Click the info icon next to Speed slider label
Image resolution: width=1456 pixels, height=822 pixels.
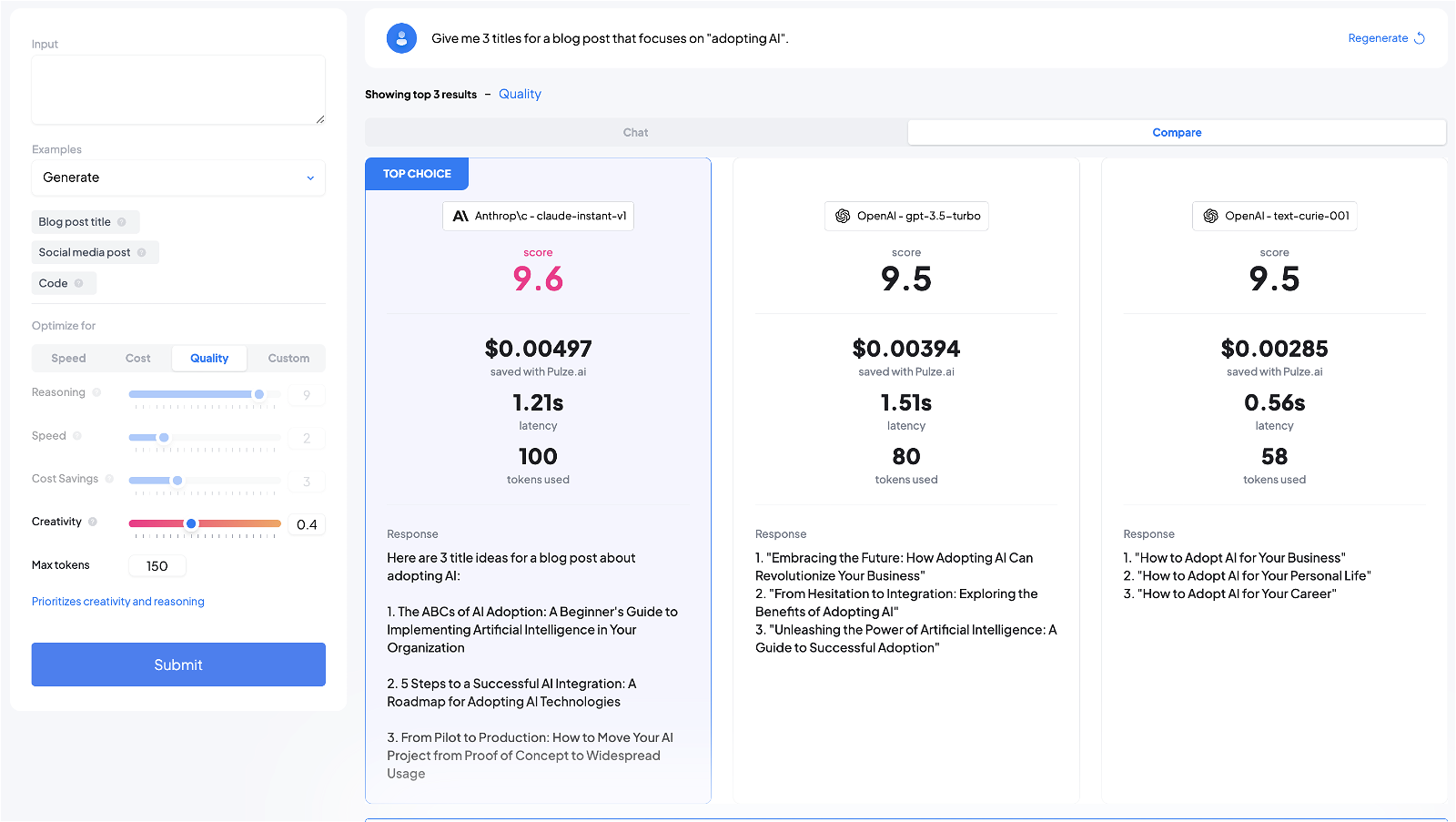77,436
